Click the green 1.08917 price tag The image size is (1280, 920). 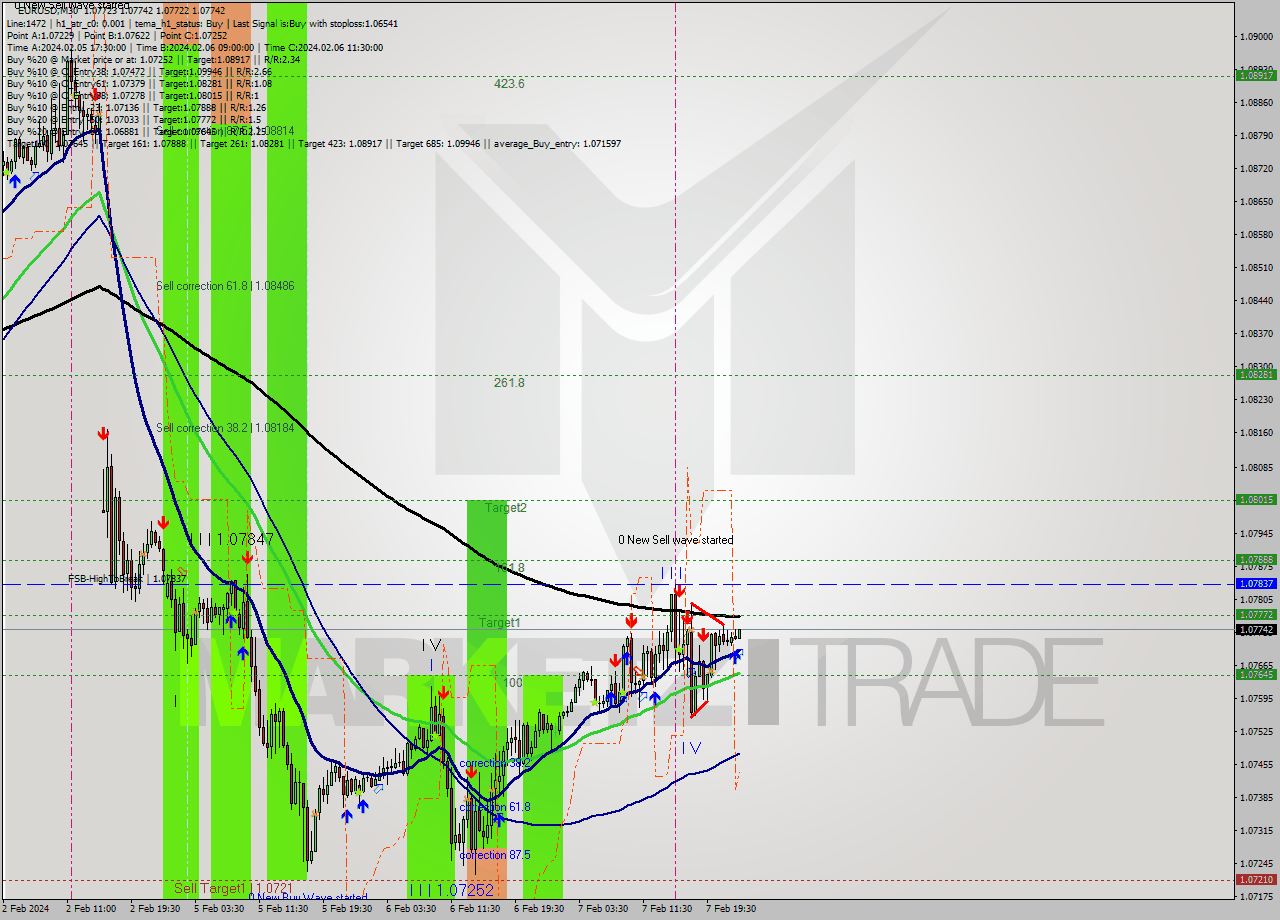(x=1256, y=75)
